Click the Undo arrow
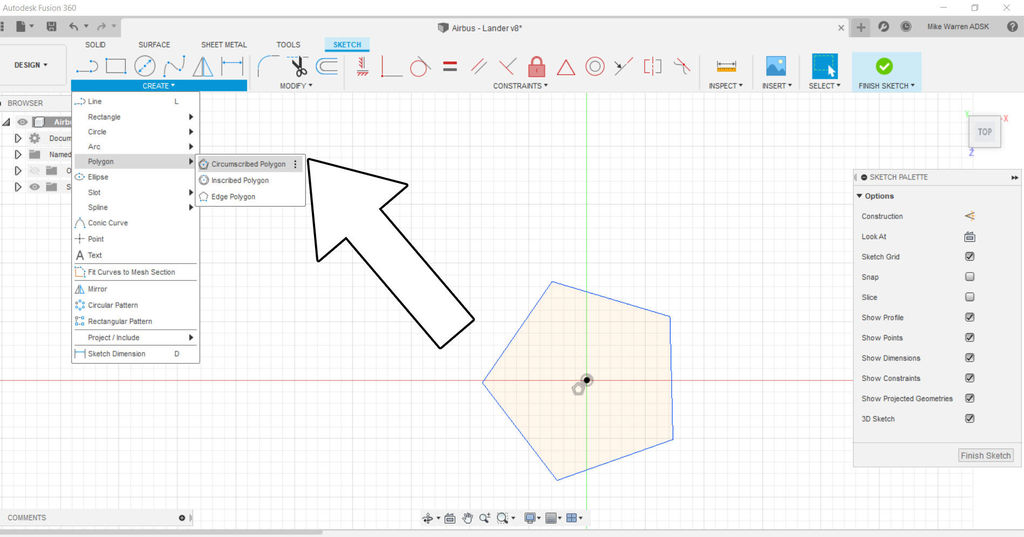This screenshot has width=1024, height=537. [73, 27]
